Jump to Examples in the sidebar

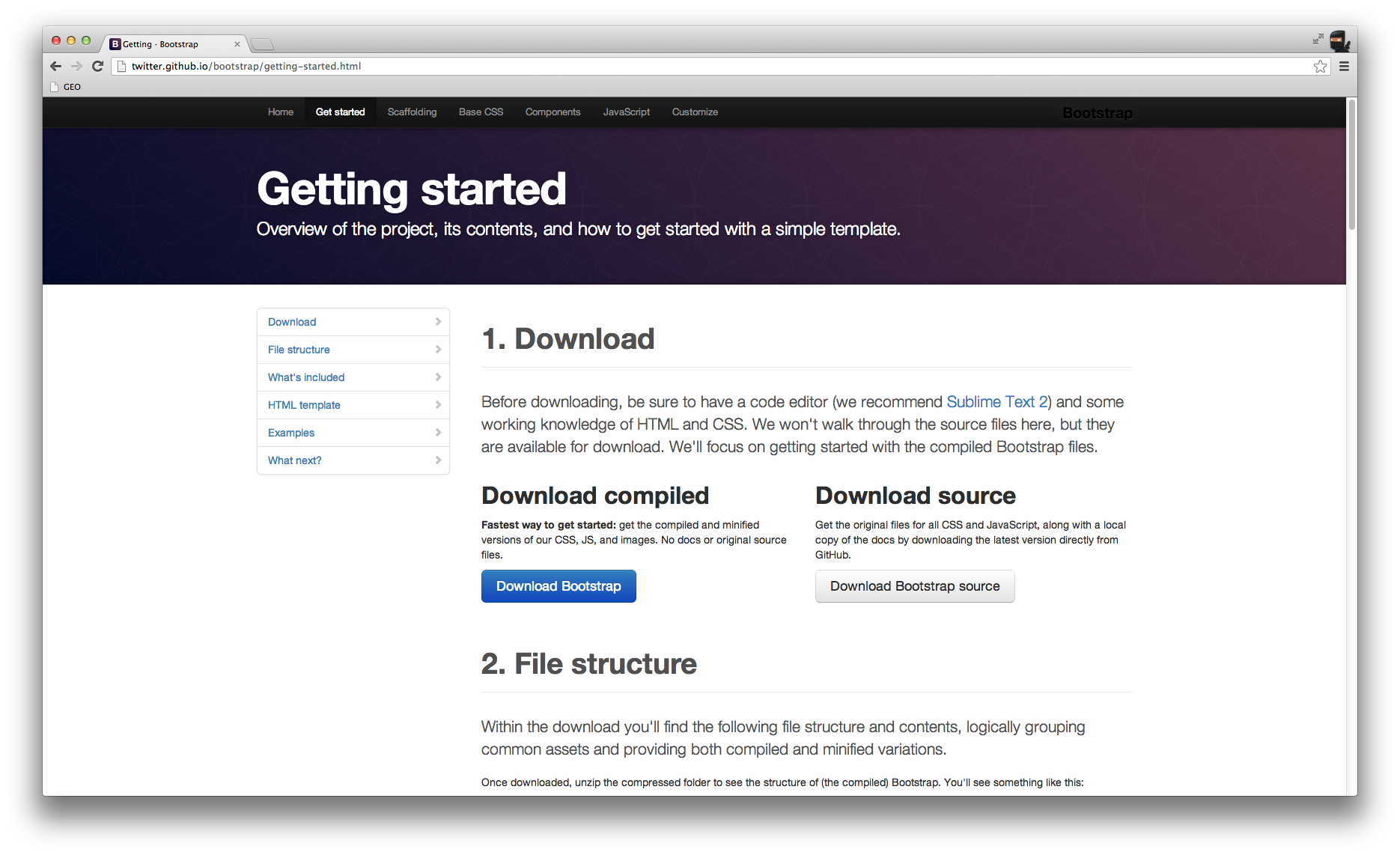(x=353, y=433)
